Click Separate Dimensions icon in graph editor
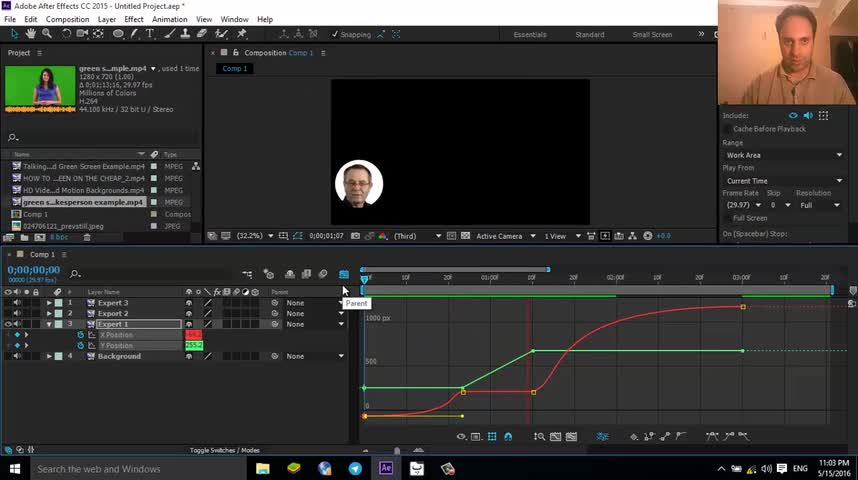The image size is (858, 480). [x=602, y=436]
